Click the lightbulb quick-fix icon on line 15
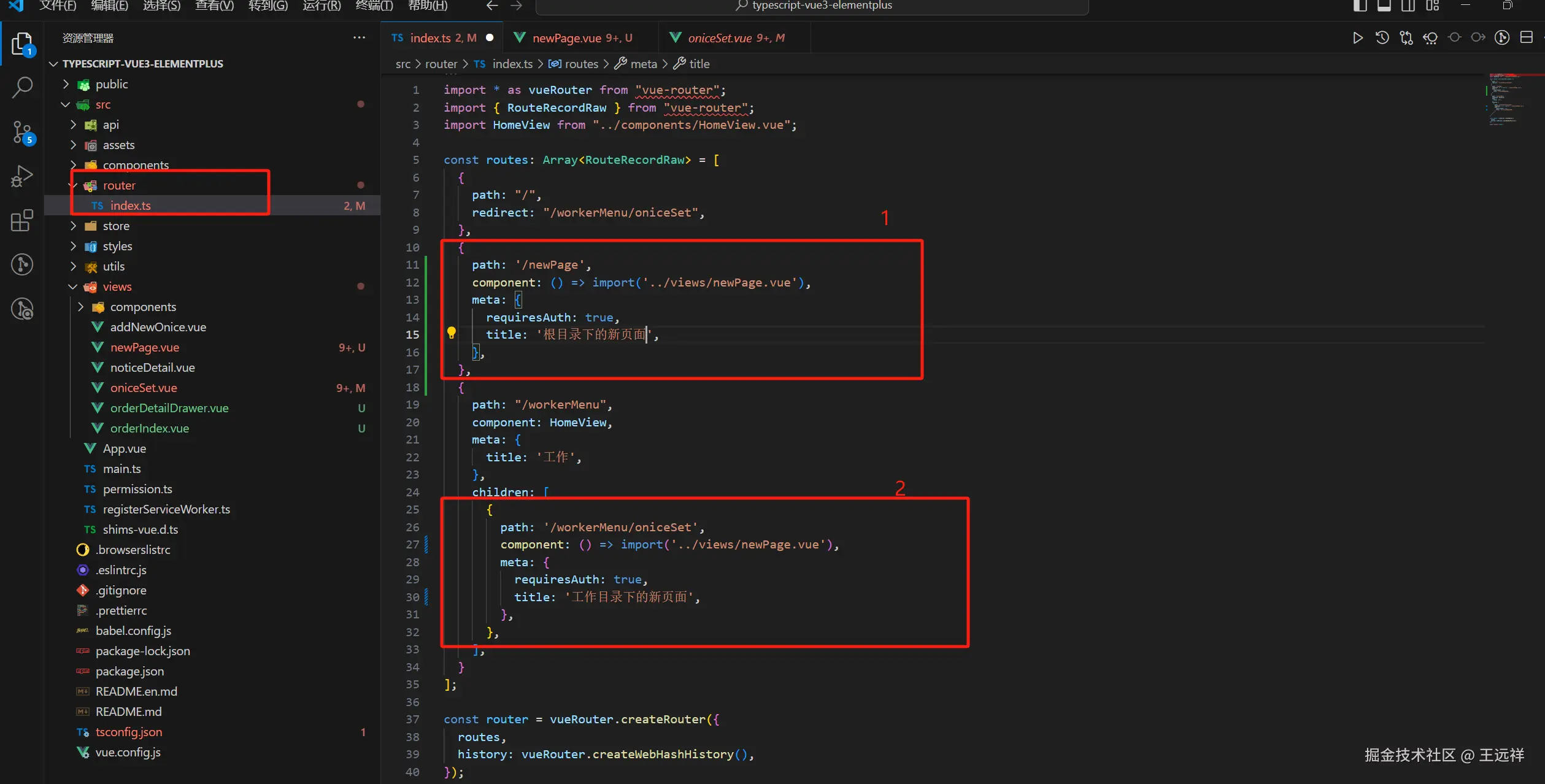1545x784 pixels. [452, 333]
